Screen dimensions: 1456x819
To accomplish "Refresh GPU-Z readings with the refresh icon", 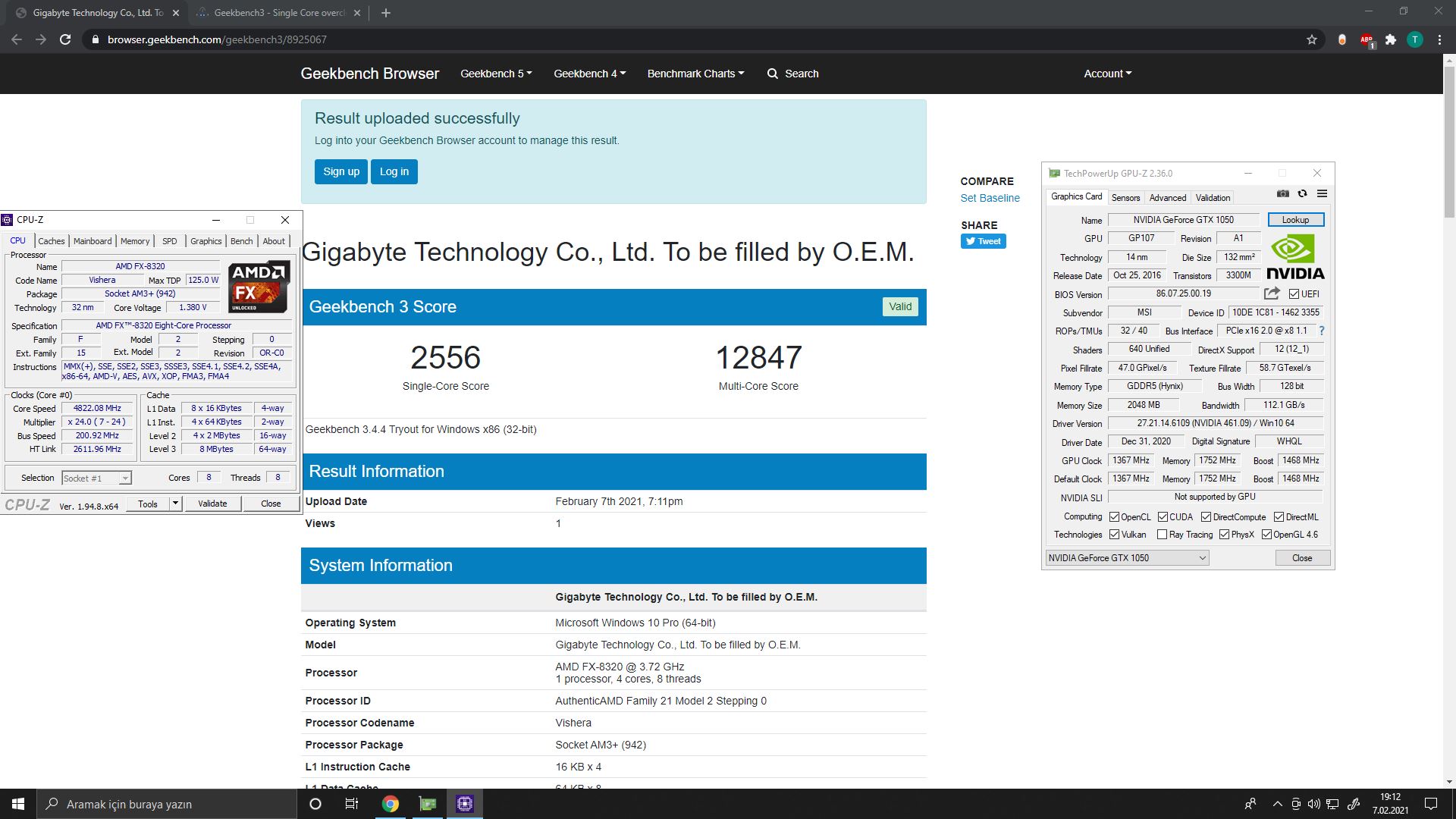I will click(x=1302, y=194).
